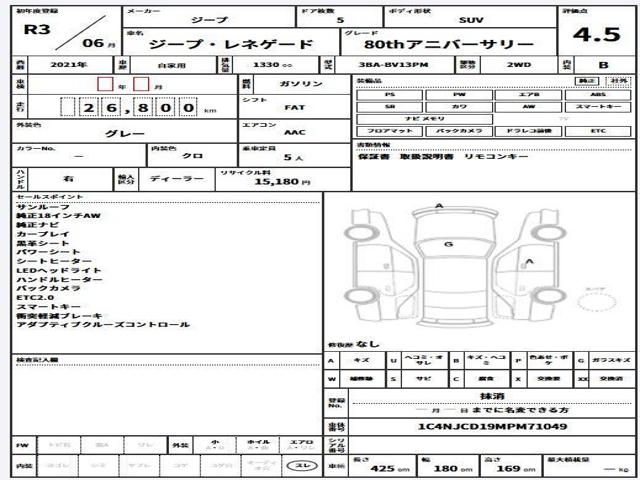This screenshot has width=640, height=480.
Task: Click the PW equipment box
Action: click(x=459, y=95)
